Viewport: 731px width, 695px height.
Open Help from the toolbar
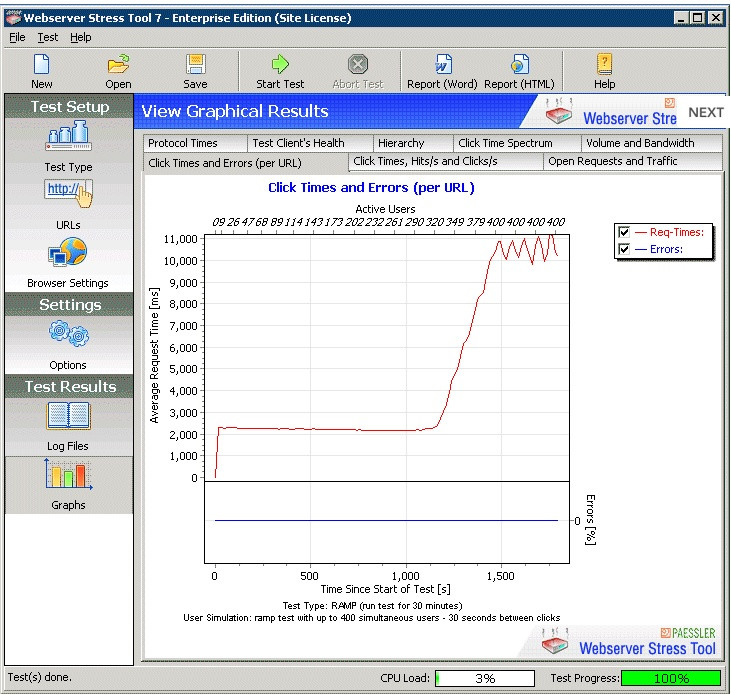(604, 65)
